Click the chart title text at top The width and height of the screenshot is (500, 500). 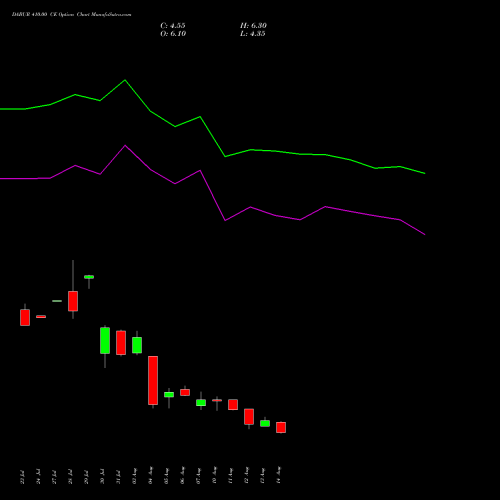pos(71,15)
